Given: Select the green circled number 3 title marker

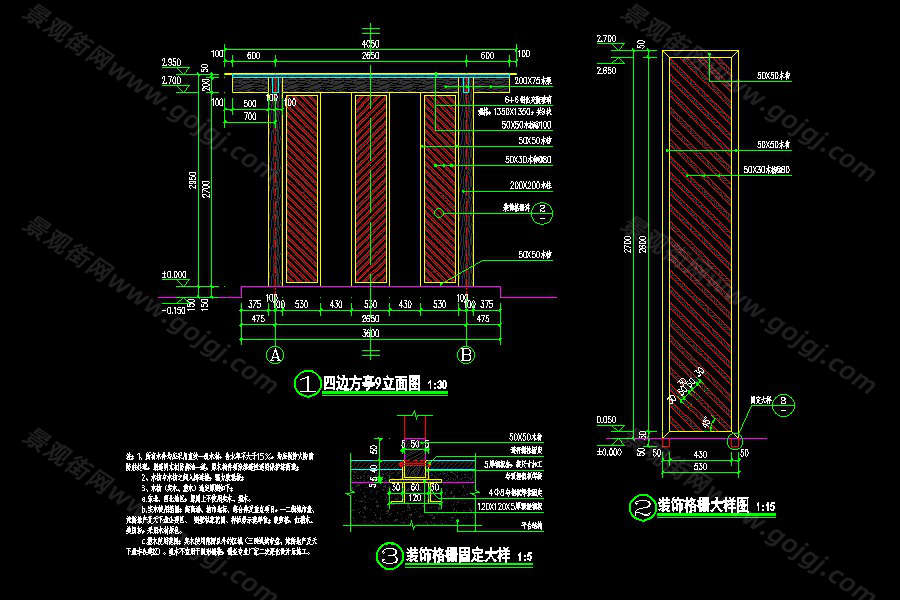Looking at the screenshot, I should [x=388, y=558].
